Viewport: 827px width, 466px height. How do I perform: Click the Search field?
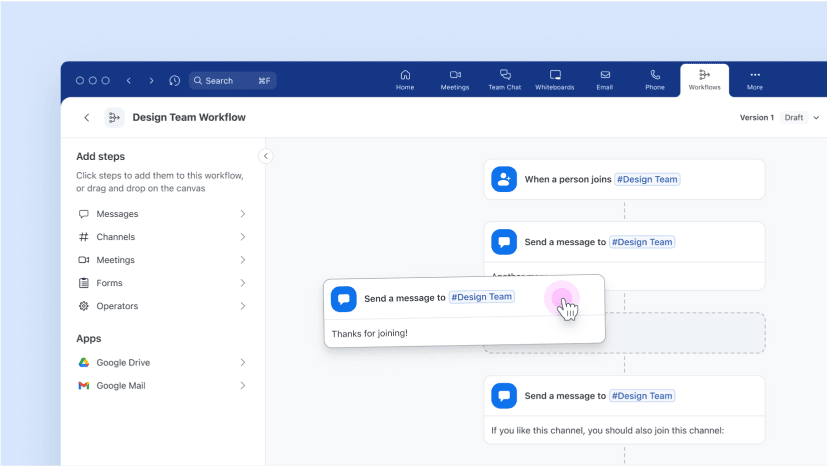click(232, 81)
